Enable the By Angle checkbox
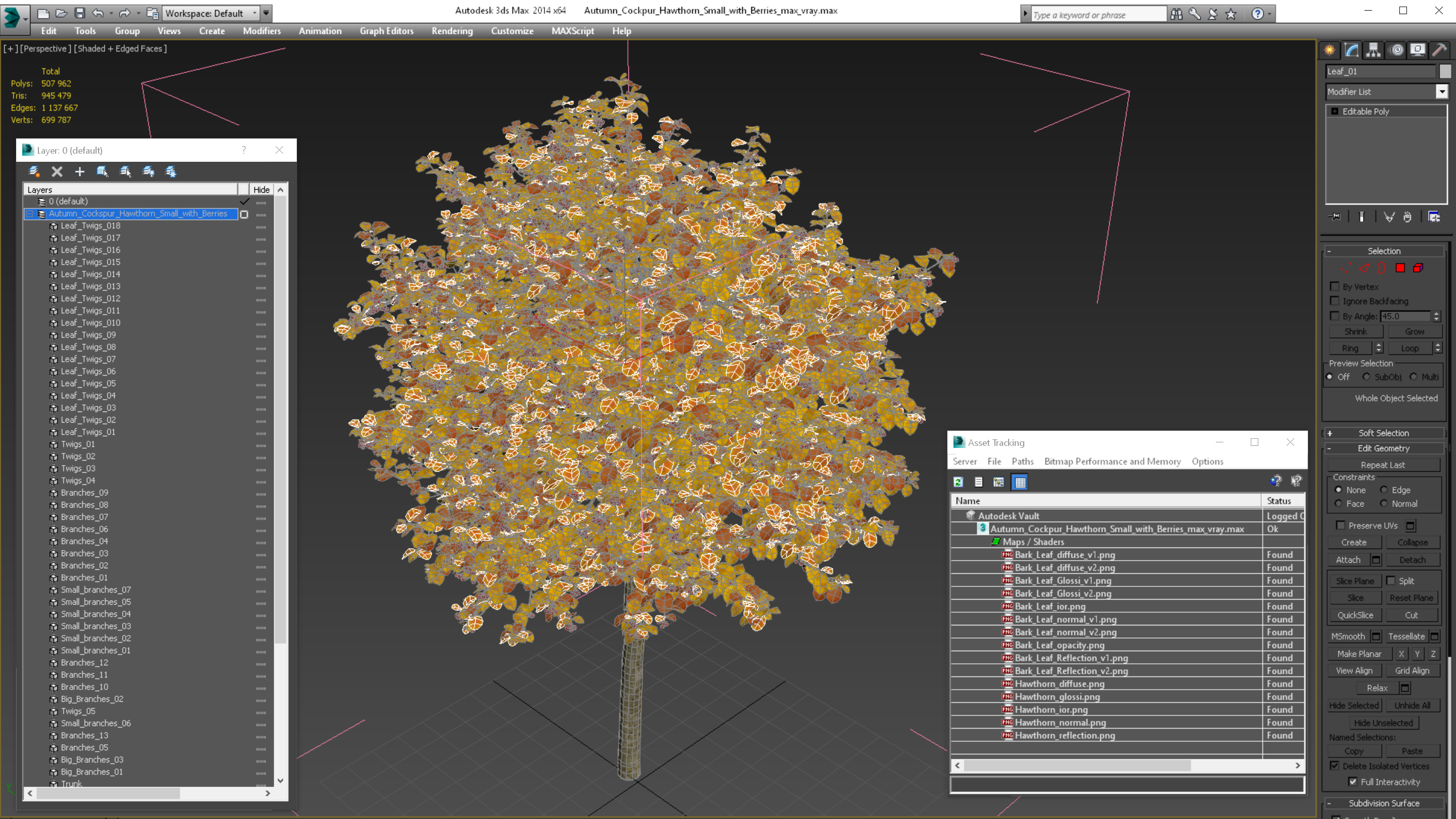This screenshot has height=819, width=1456. [1335, 316]
